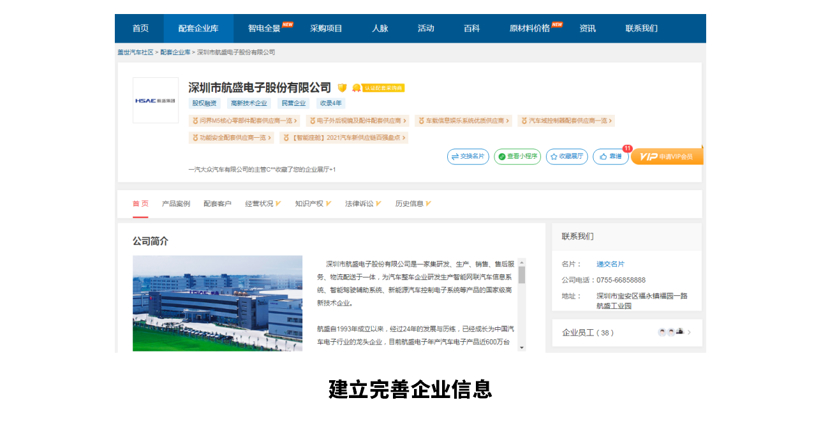This screenshot has width=820, height=421.
Task: Click the gold shield verification badge
Action: [342, 88]
